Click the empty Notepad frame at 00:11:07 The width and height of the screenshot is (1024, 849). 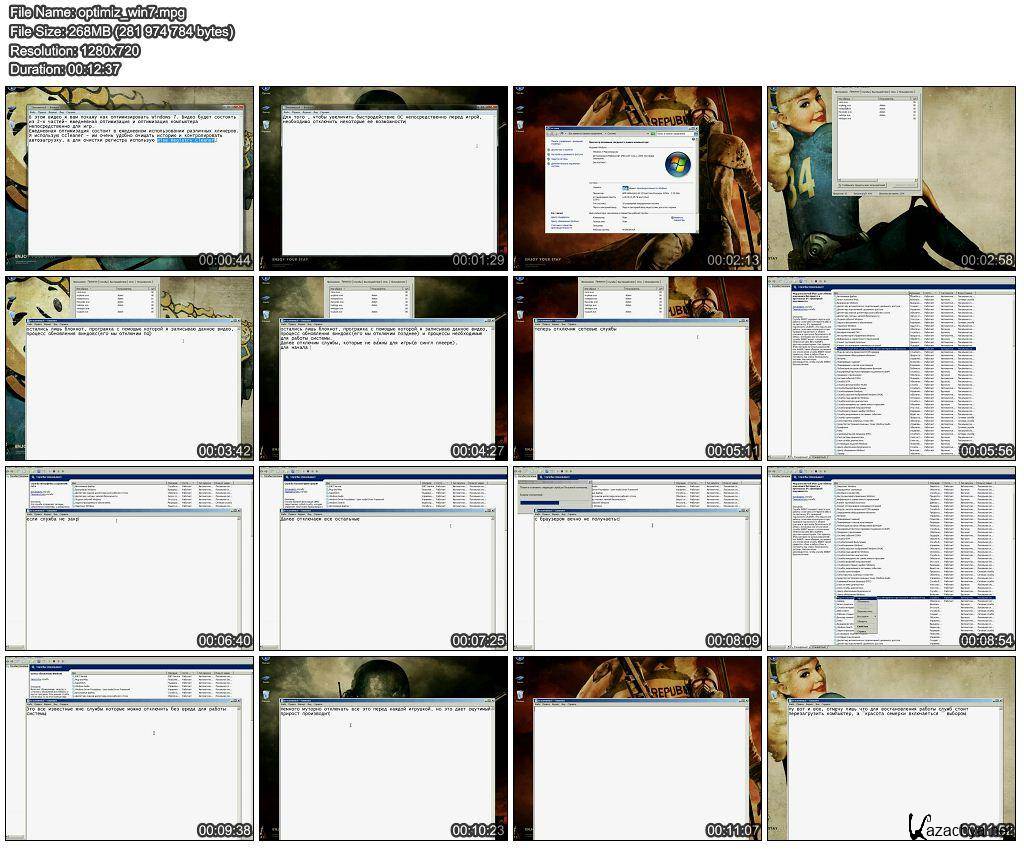638,748
